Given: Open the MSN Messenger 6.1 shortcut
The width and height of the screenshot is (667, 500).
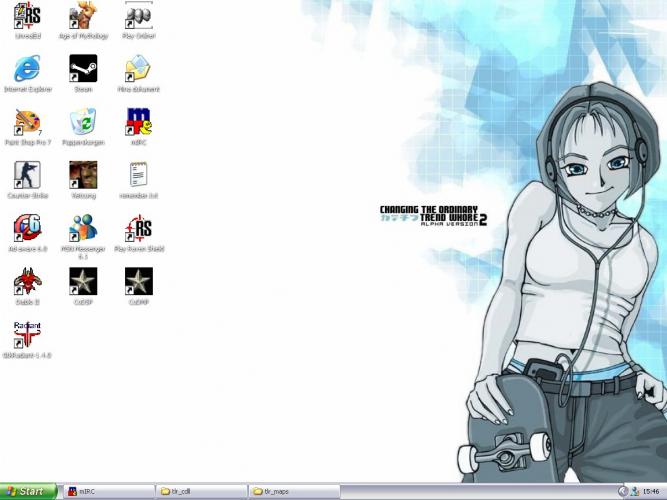Looking at the screenshot, I should point(83,229).
